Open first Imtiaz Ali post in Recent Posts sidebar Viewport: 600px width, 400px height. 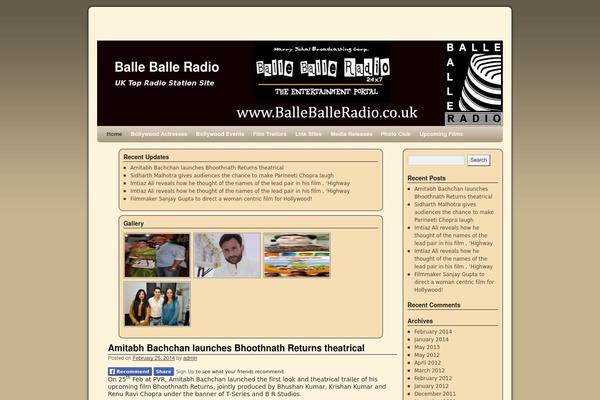[453, 235]
